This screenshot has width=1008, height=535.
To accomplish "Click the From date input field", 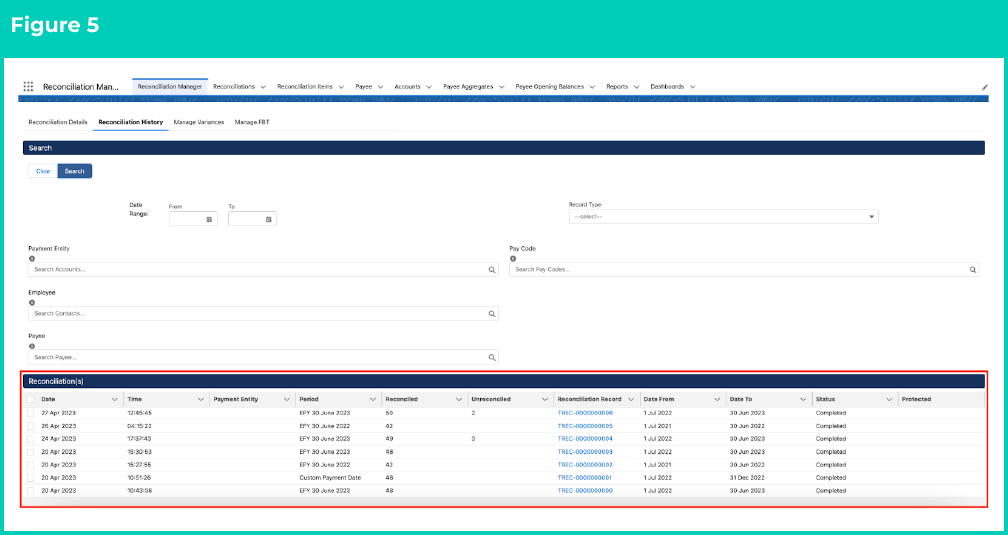I will pyautogui.click(x=193, y=219).
